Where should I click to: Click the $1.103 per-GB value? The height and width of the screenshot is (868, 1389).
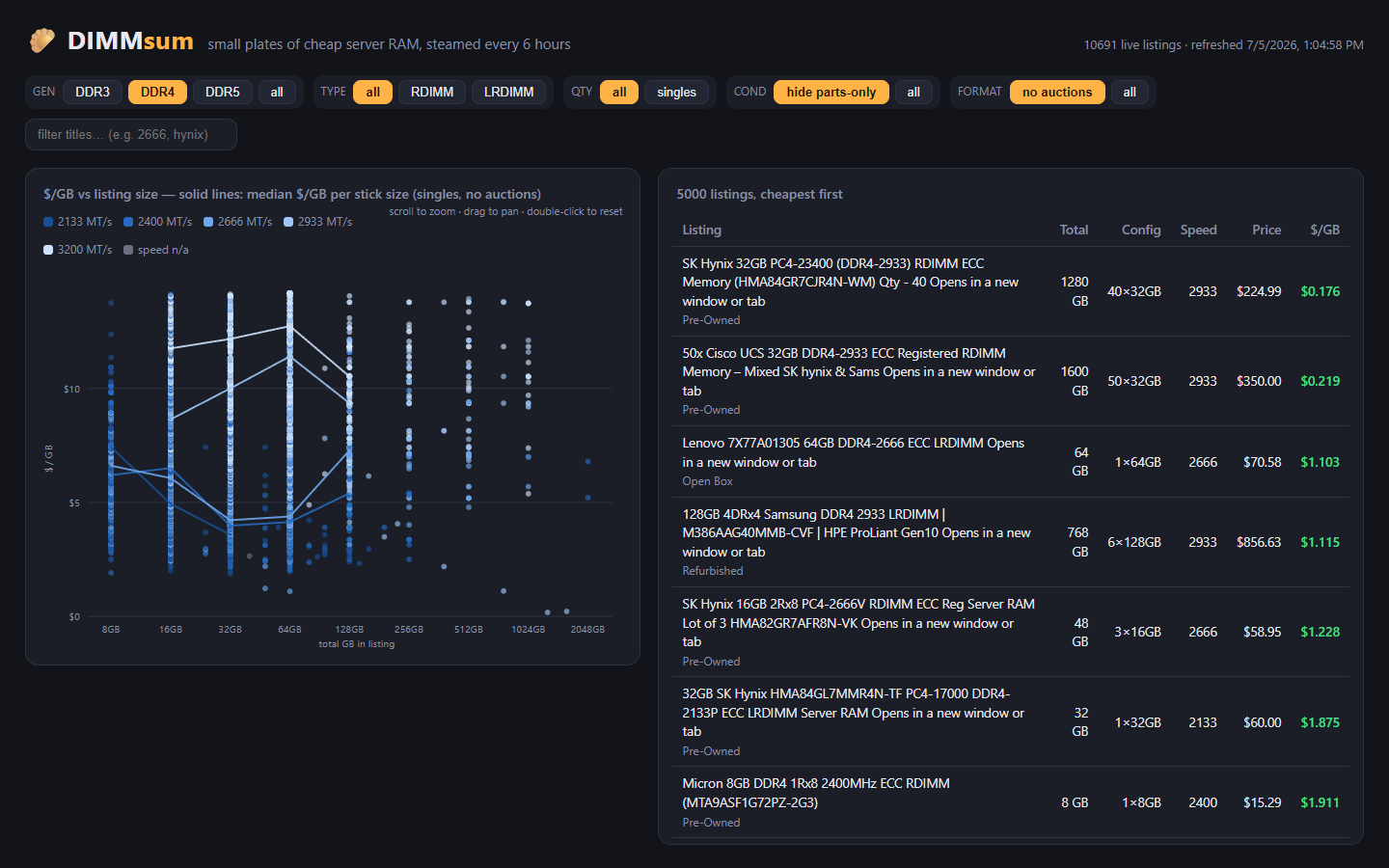click(1320, 462)
